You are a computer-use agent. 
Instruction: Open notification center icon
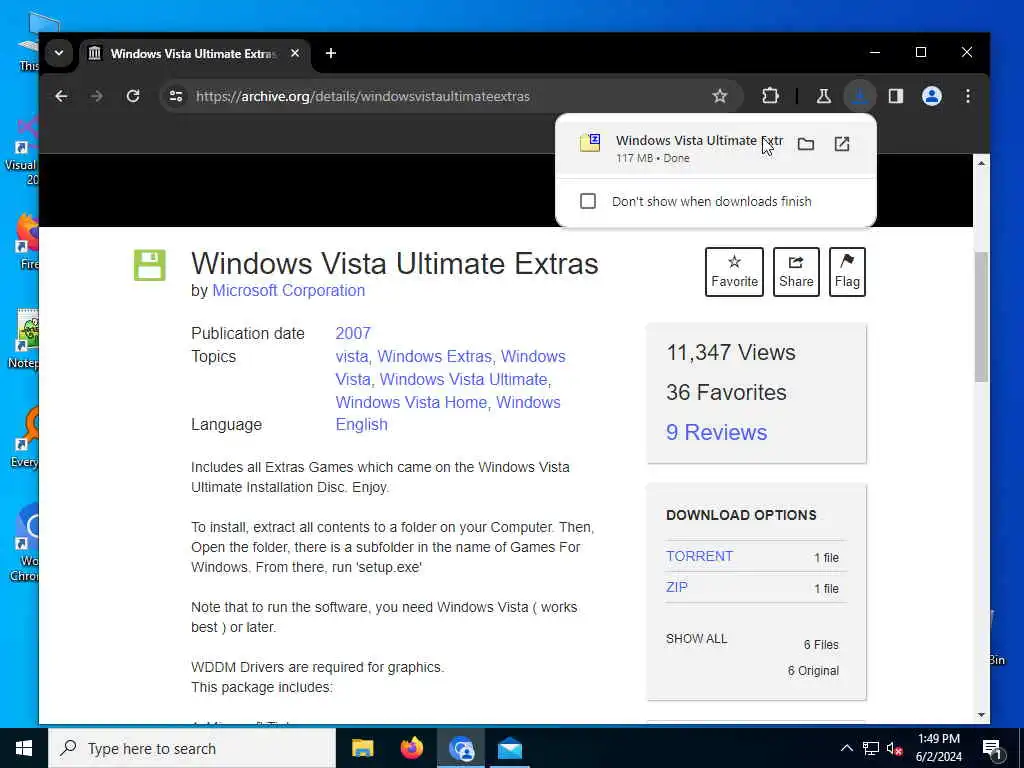992,749
